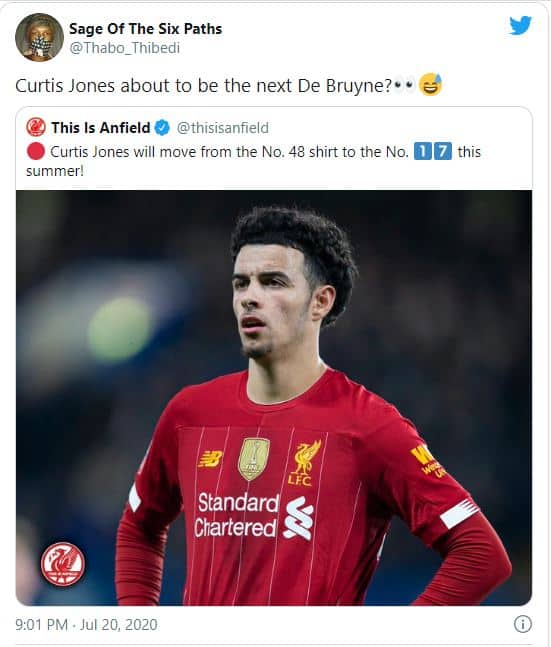Open This Is Anfield account name
Image resolution: width=551 pixels, height=647 pixels.
coord(100,128)
